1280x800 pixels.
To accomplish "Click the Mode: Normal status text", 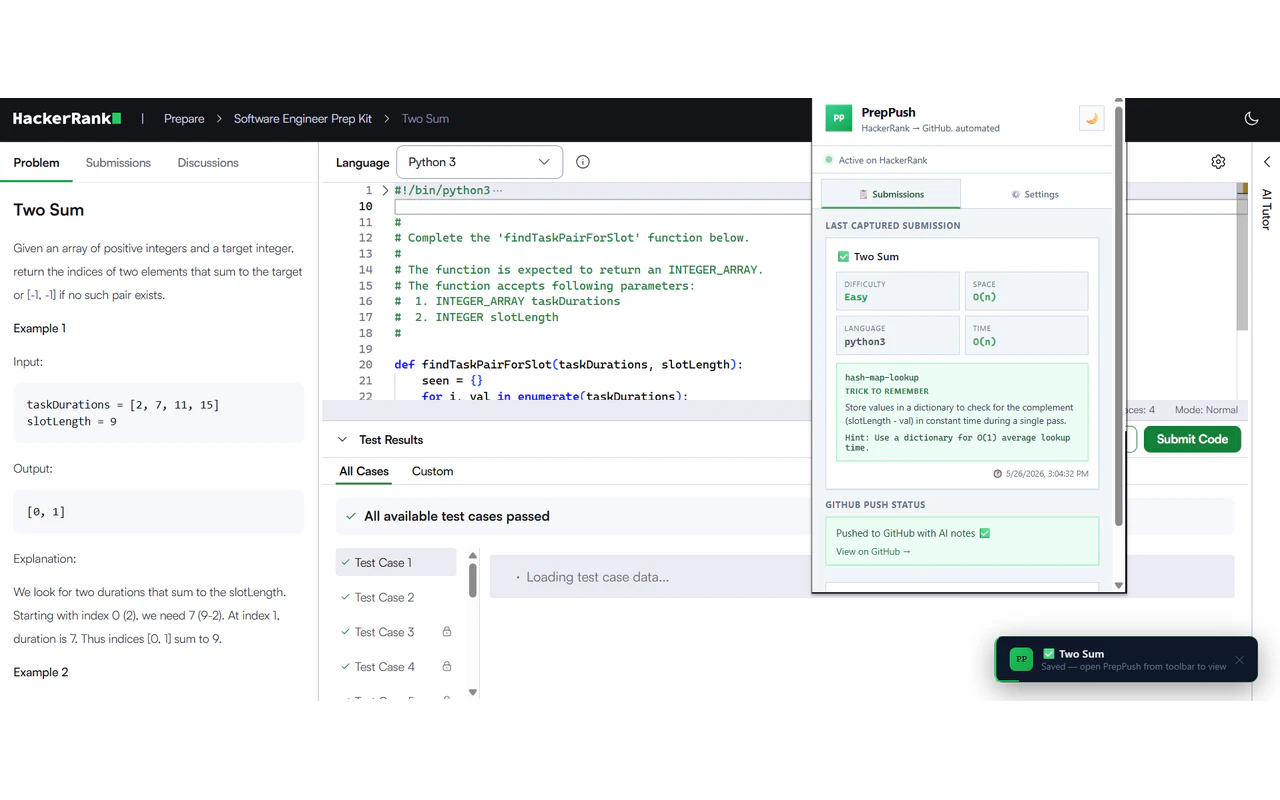I will click(x=1206, y=410).
